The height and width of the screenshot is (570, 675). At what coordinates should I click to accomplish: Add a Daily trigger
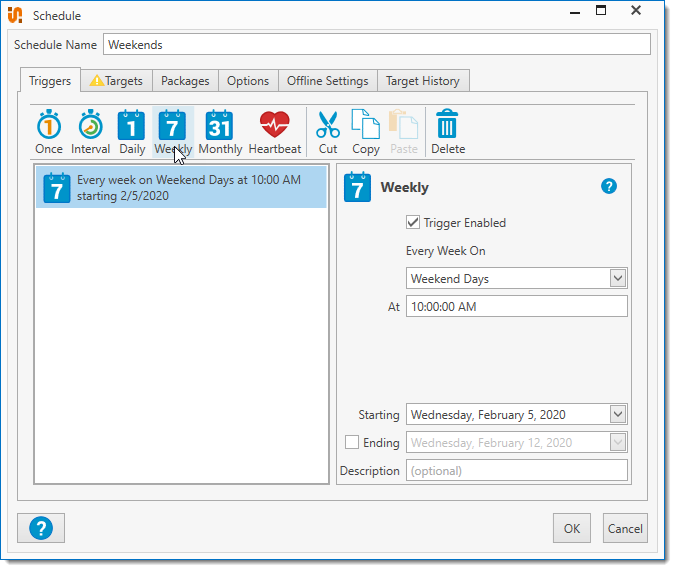(x=132, y=133)
